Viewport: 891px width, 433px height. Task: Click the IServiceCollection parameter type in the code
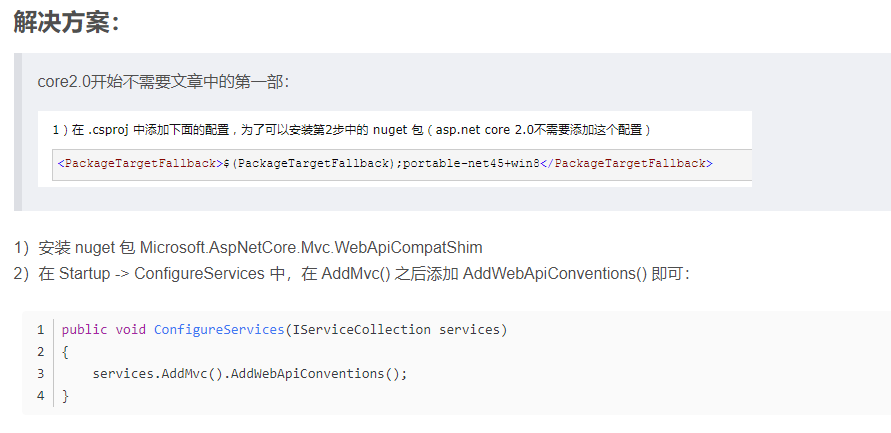pyautogui.click(x=360, y=329)
